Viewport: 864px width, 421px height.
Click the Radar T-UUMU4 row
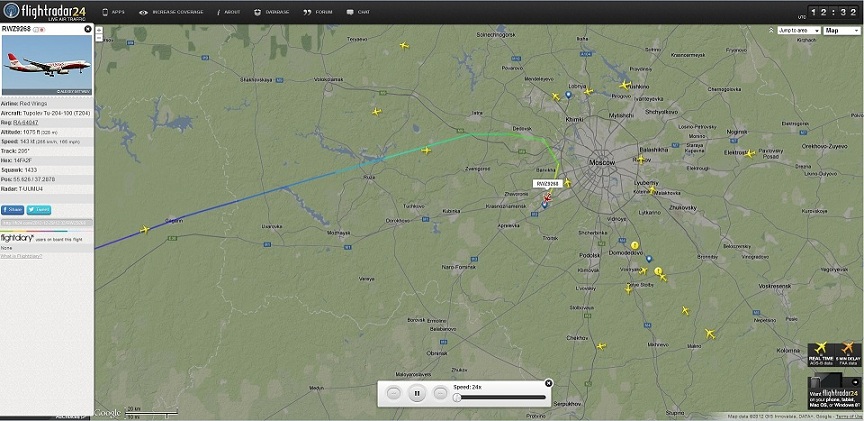(x=47, y=188)
